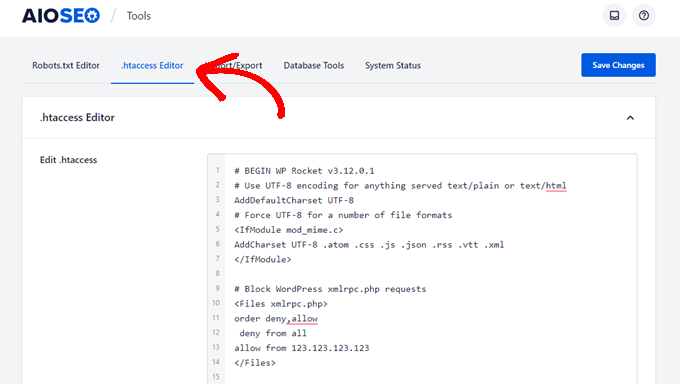The image size is (680, 384).
Task: Click Save Changes button
Action: coord(618,65)
